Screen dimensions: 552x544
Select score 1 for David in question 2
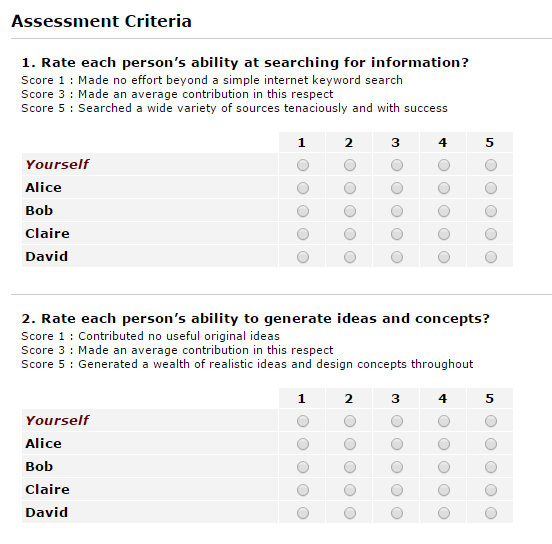(x=303, y=513)
